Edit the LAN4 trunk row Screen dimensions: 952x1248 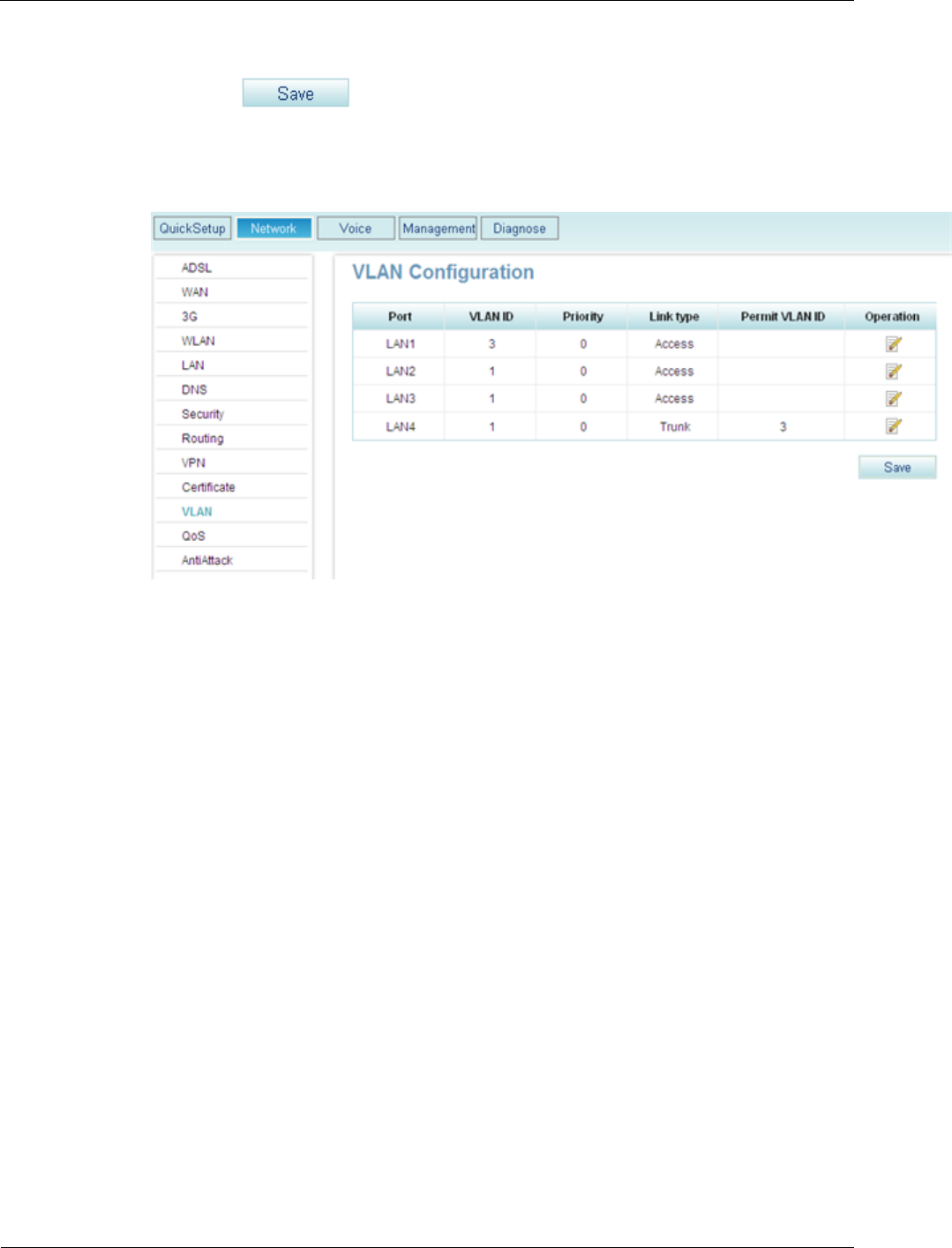[893, 426]
